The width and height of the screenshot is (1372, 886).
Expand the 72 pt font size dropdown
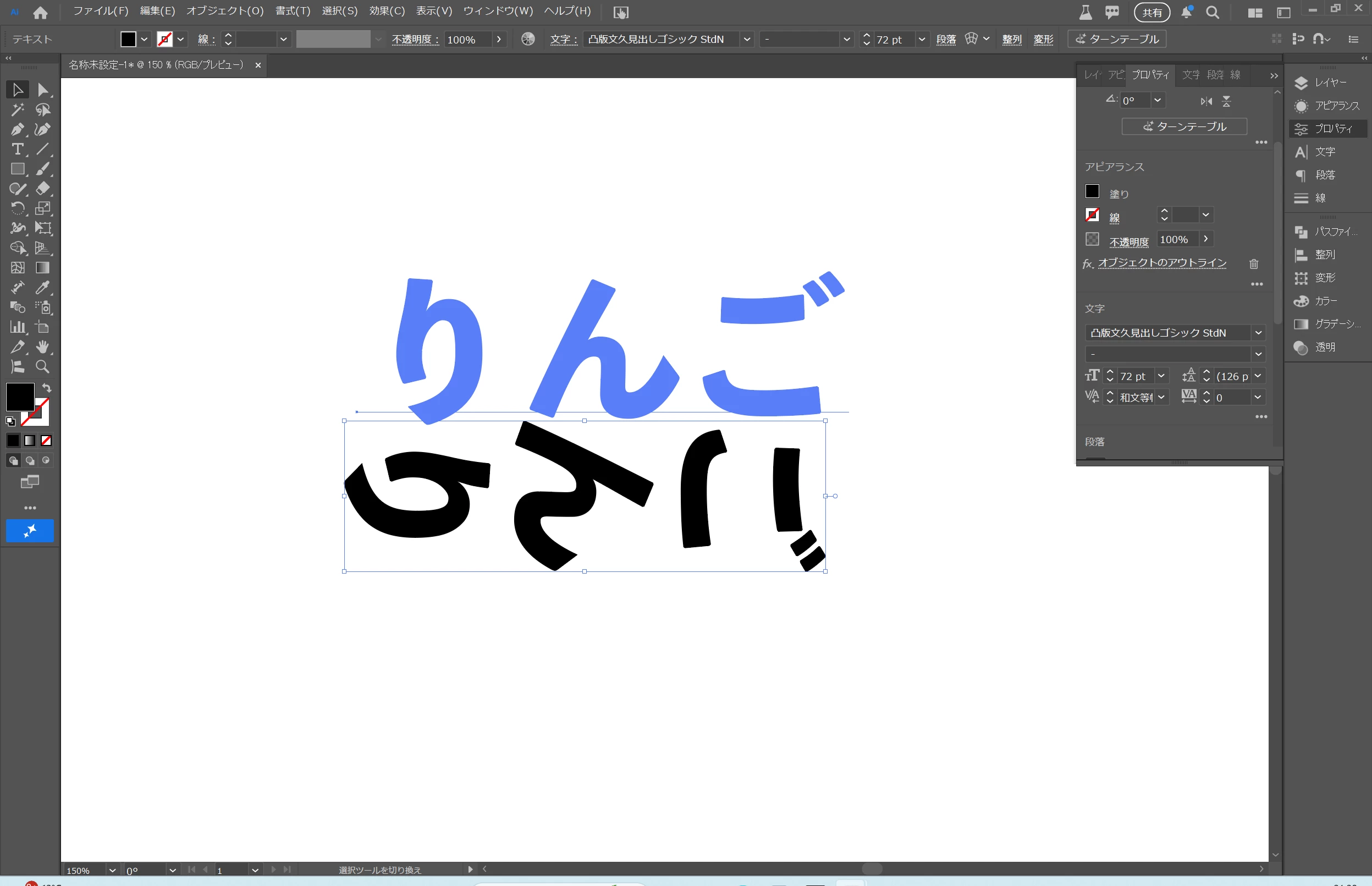tap(922, 39)
